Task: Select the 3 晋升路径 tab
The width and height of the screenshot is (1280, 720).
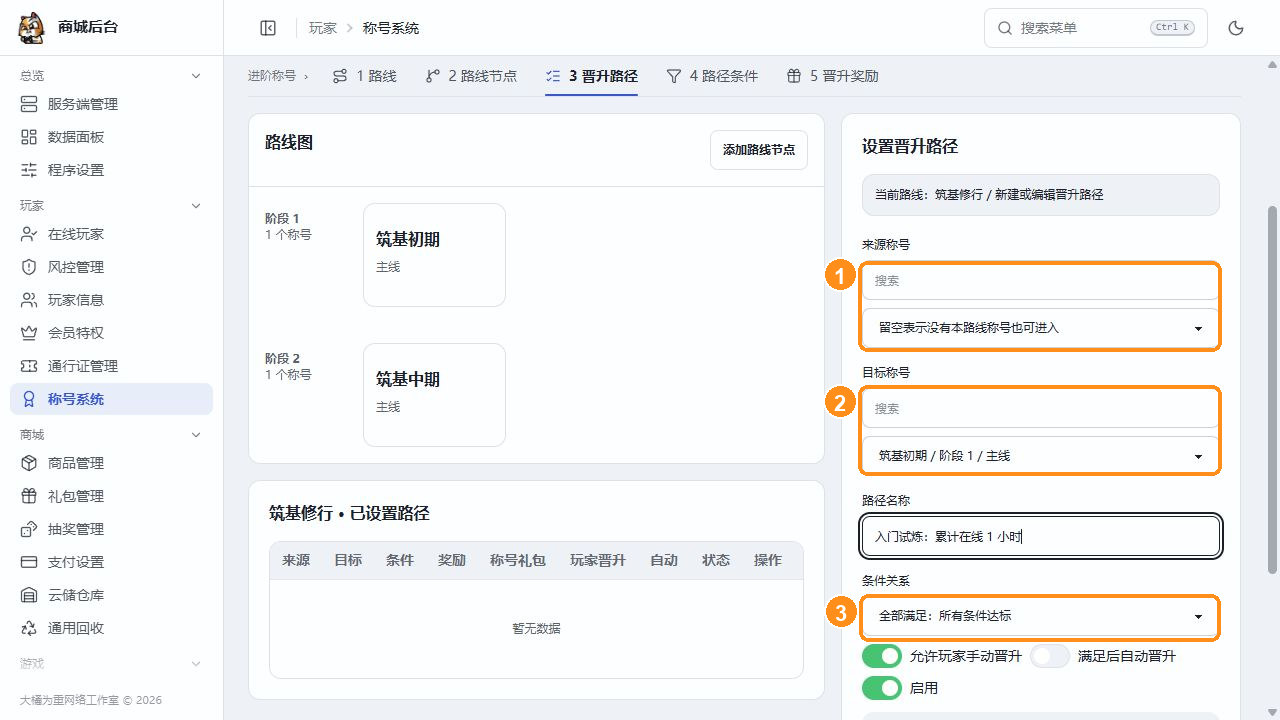Action: [x=591, y=76]
